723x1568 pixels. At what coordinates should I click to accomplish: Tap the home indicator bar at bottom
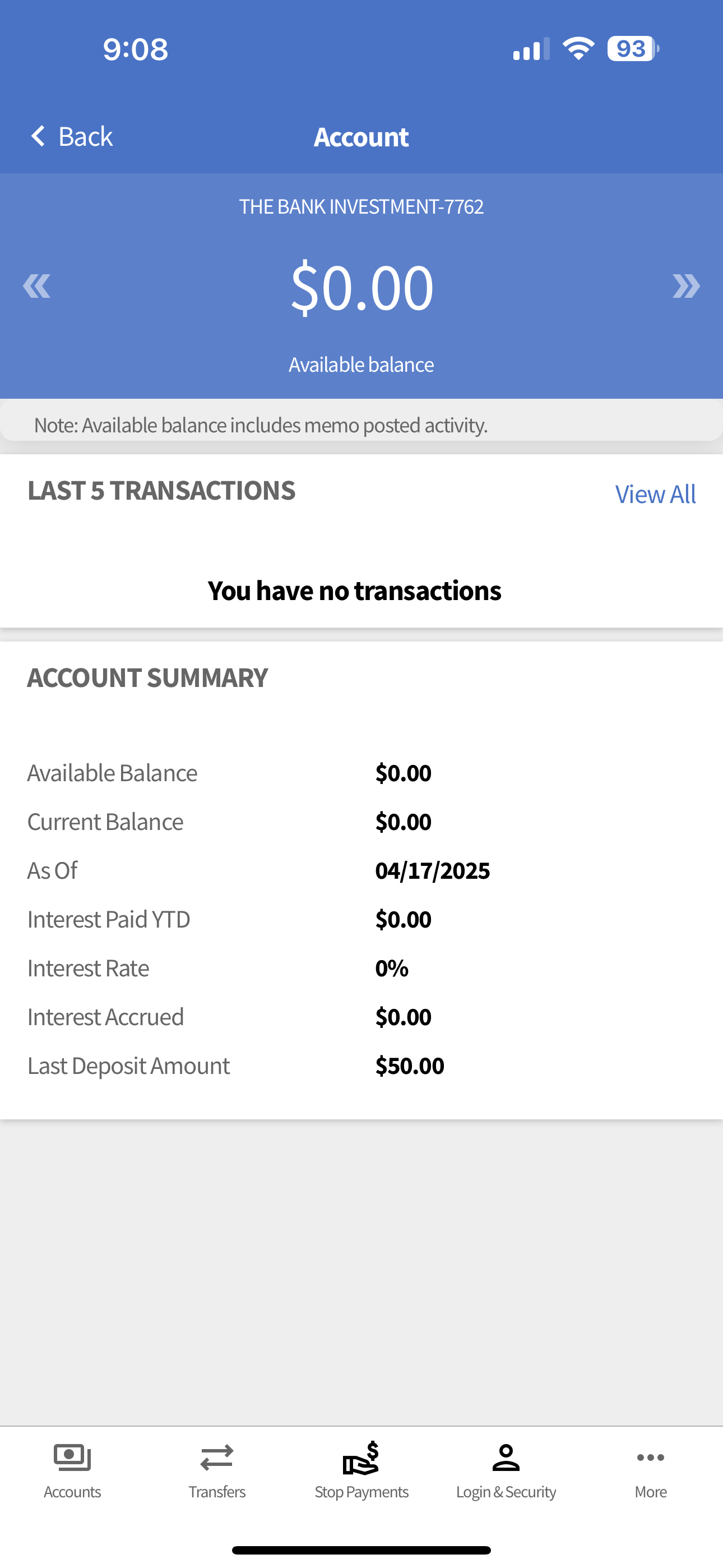click(x=361, y=1549)
